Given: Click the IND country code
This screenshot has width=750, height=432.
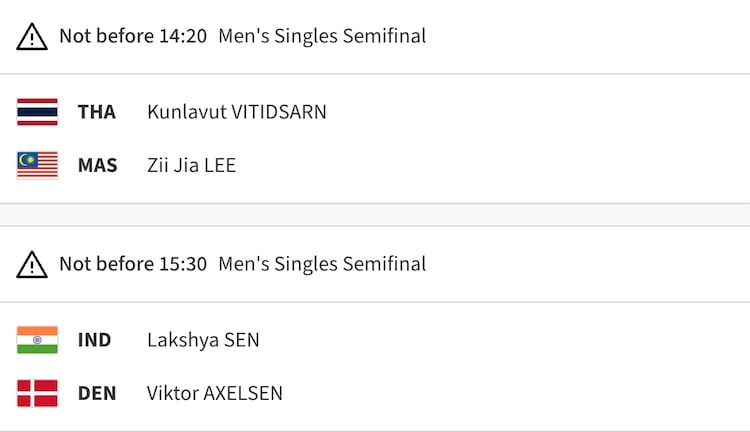Looking at the screenshot, I should pos(95,340).
